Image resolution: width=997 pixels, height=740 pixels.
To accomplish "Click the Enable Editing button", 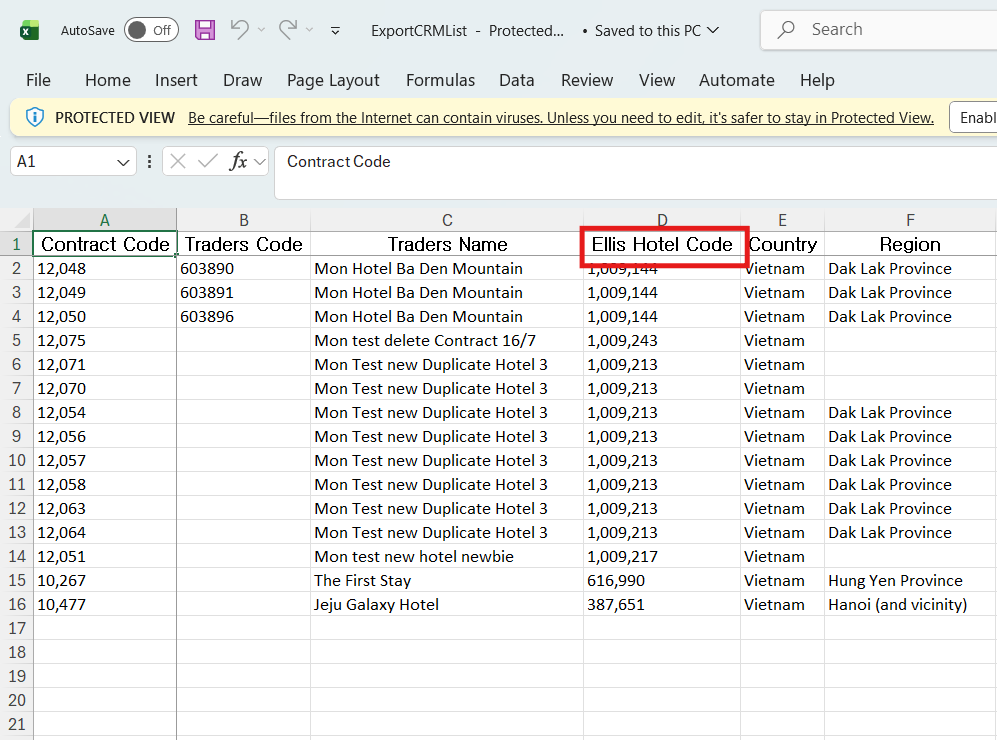I will (975, 118).
